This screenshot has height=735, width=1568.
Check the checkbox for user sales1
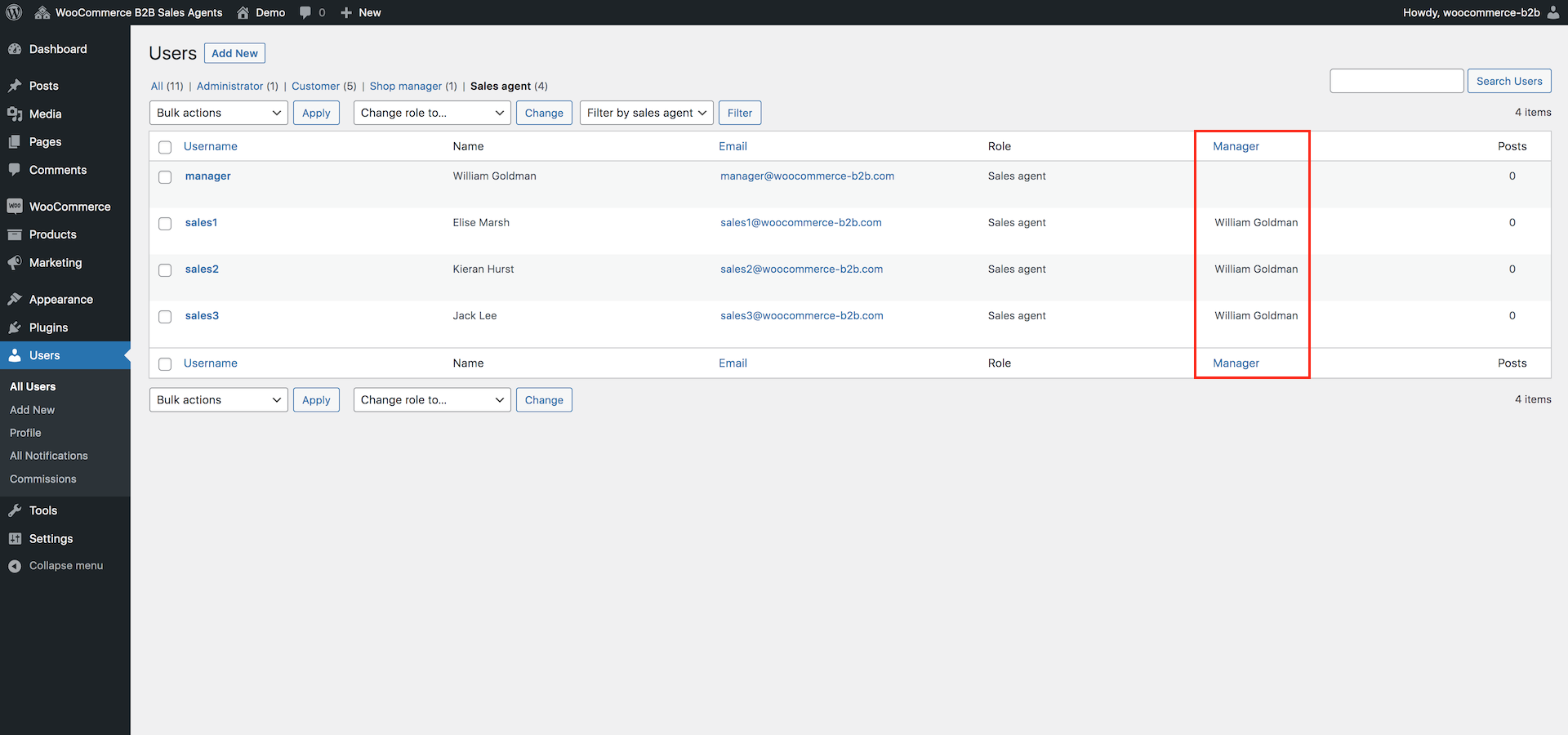165,224
